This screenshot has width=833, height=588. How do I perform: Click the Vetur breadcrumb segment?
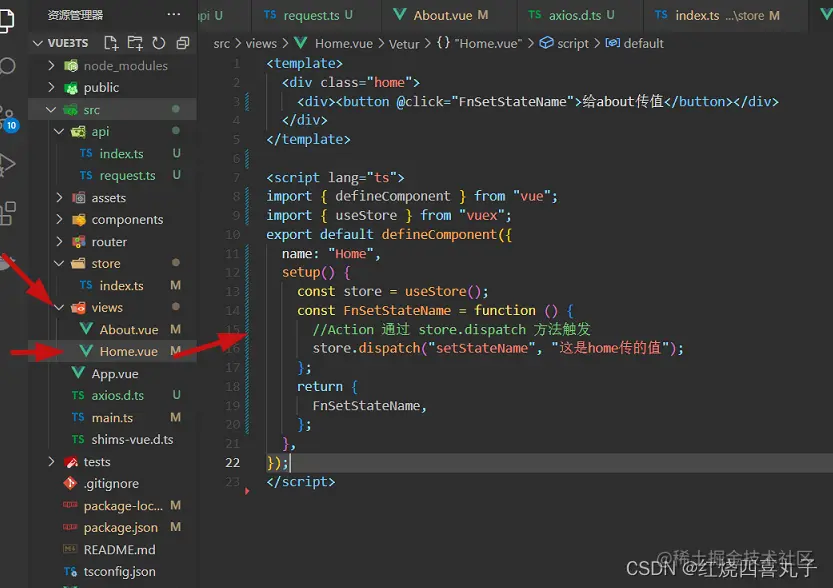404,44
